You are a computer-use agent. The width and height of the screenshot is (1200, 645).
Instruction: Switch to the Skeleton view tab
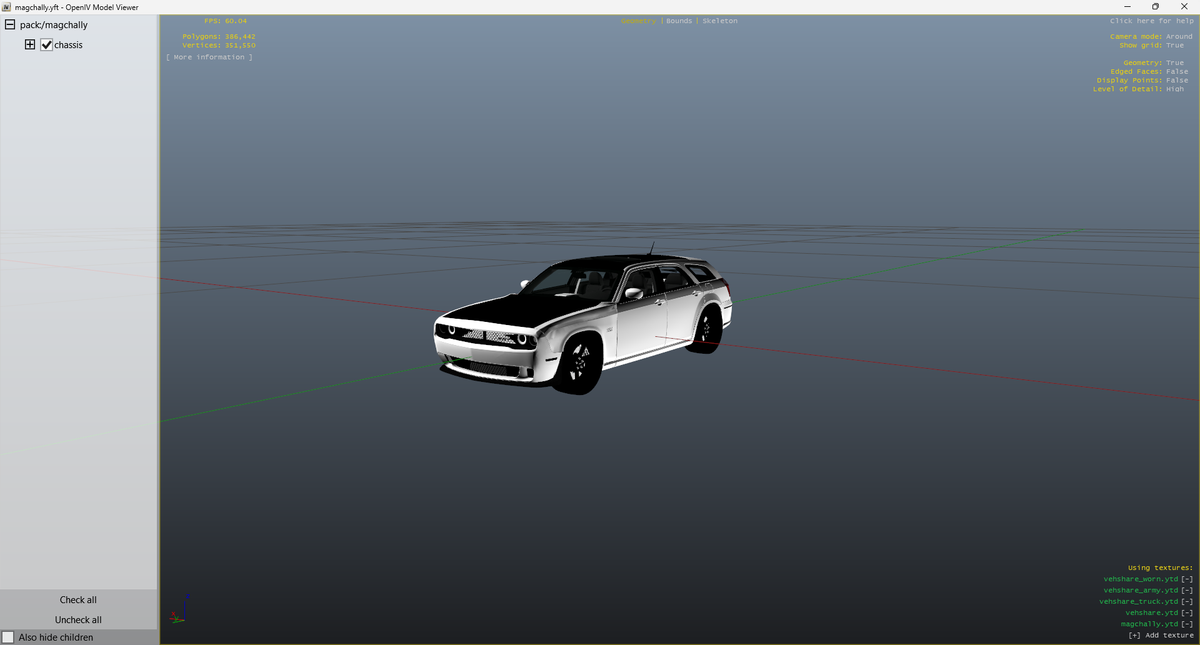(x=720, y=21)
